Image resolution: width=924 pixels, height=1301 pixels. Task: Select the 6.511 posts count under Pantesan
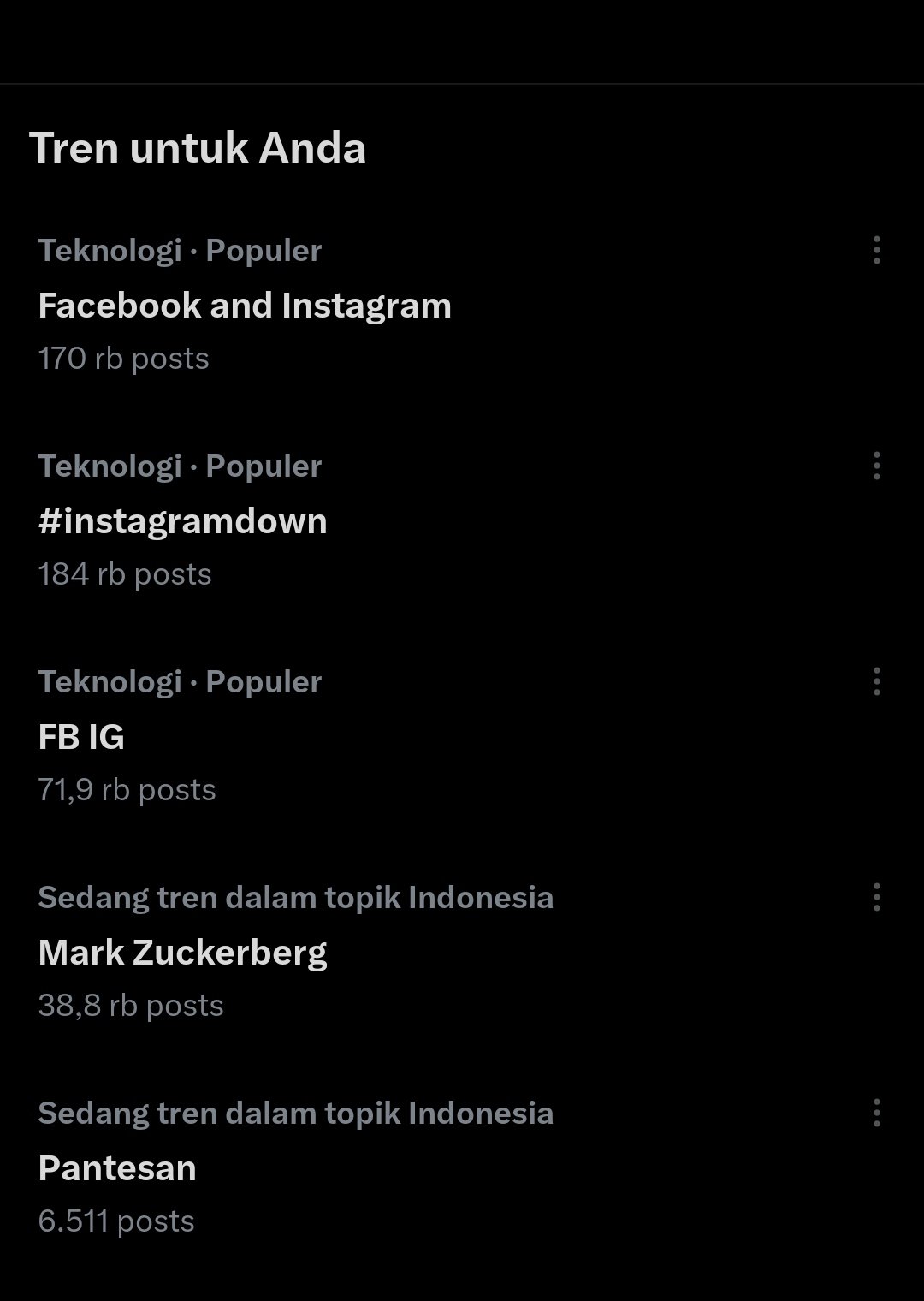pyautogui.click(x=116, y=1221)
